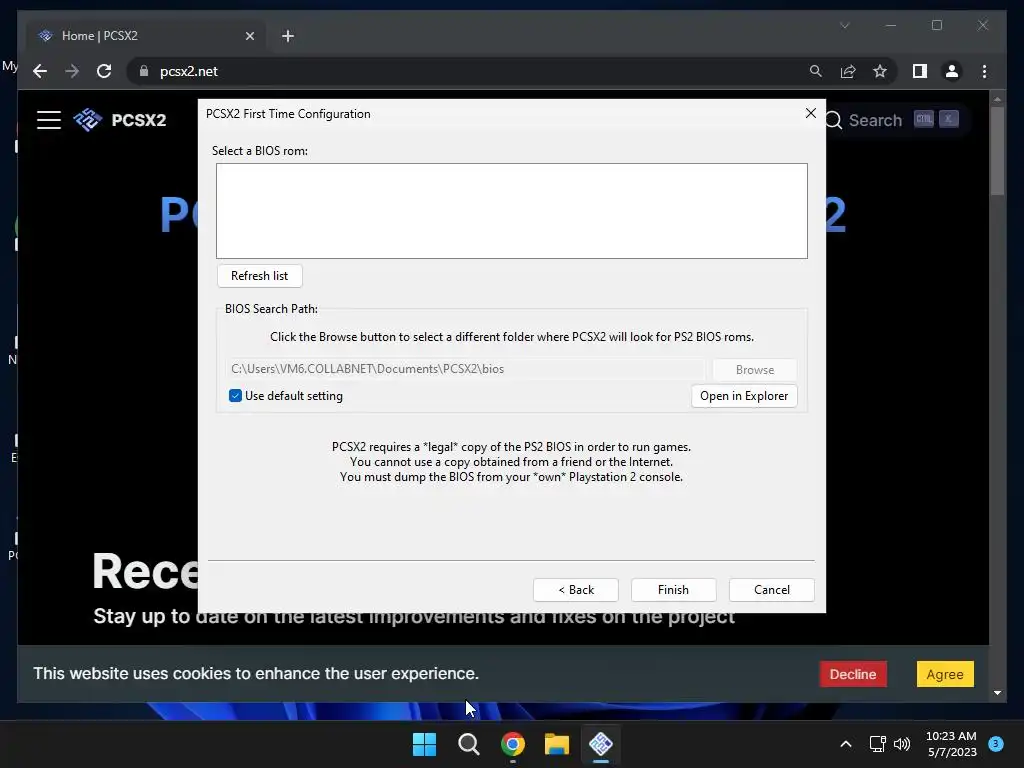This screenshot has width=1024, height=768.
Task: Click the zoom magnifier icon in address bar
Action: (816, 71)
